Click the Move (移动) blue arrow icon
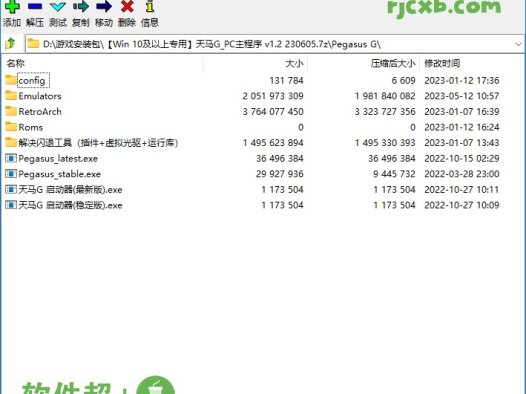526x394 pixels. (104, 6)
